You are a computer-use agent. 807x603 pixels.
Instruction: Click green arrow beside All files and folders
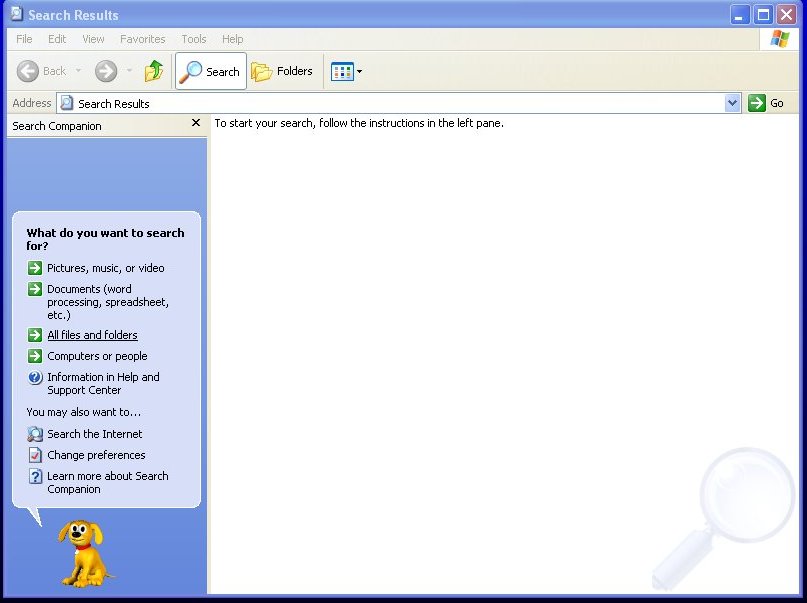[35, 335]
